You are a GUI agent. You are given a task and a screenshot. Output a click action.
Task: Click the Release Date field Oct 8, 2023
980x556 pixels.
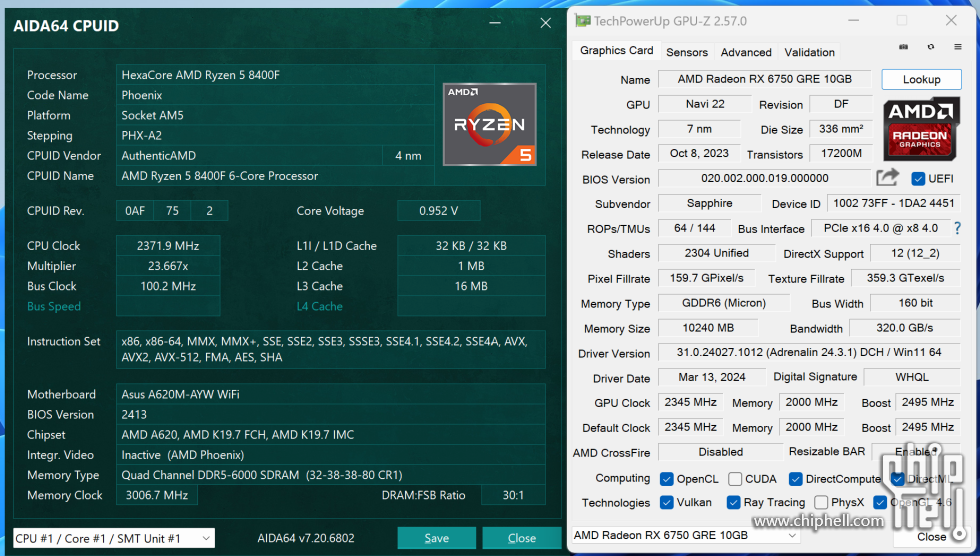(699, 154)
